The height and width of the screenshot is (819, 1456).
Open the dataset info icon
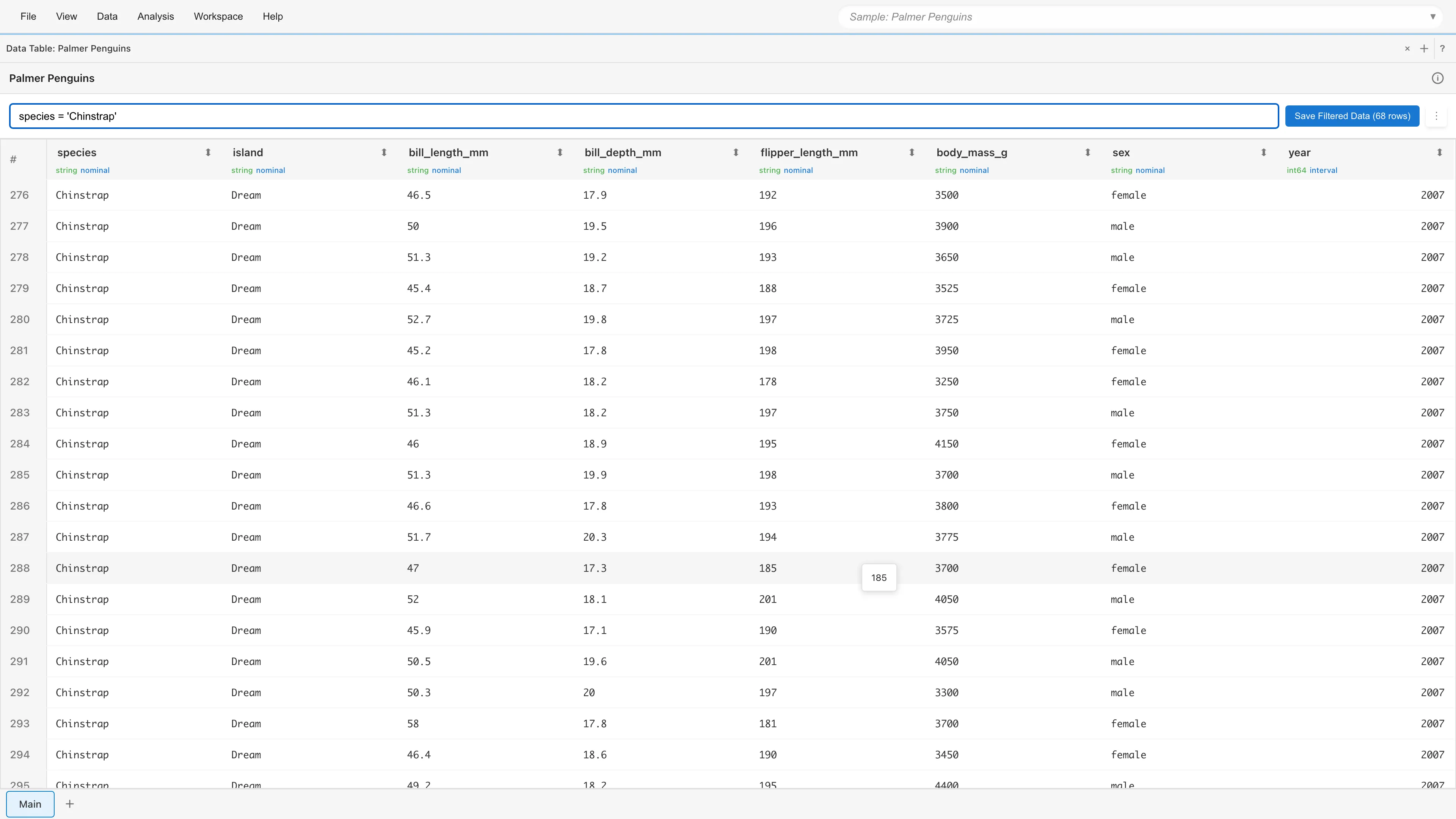click(x=1437, y=78)
